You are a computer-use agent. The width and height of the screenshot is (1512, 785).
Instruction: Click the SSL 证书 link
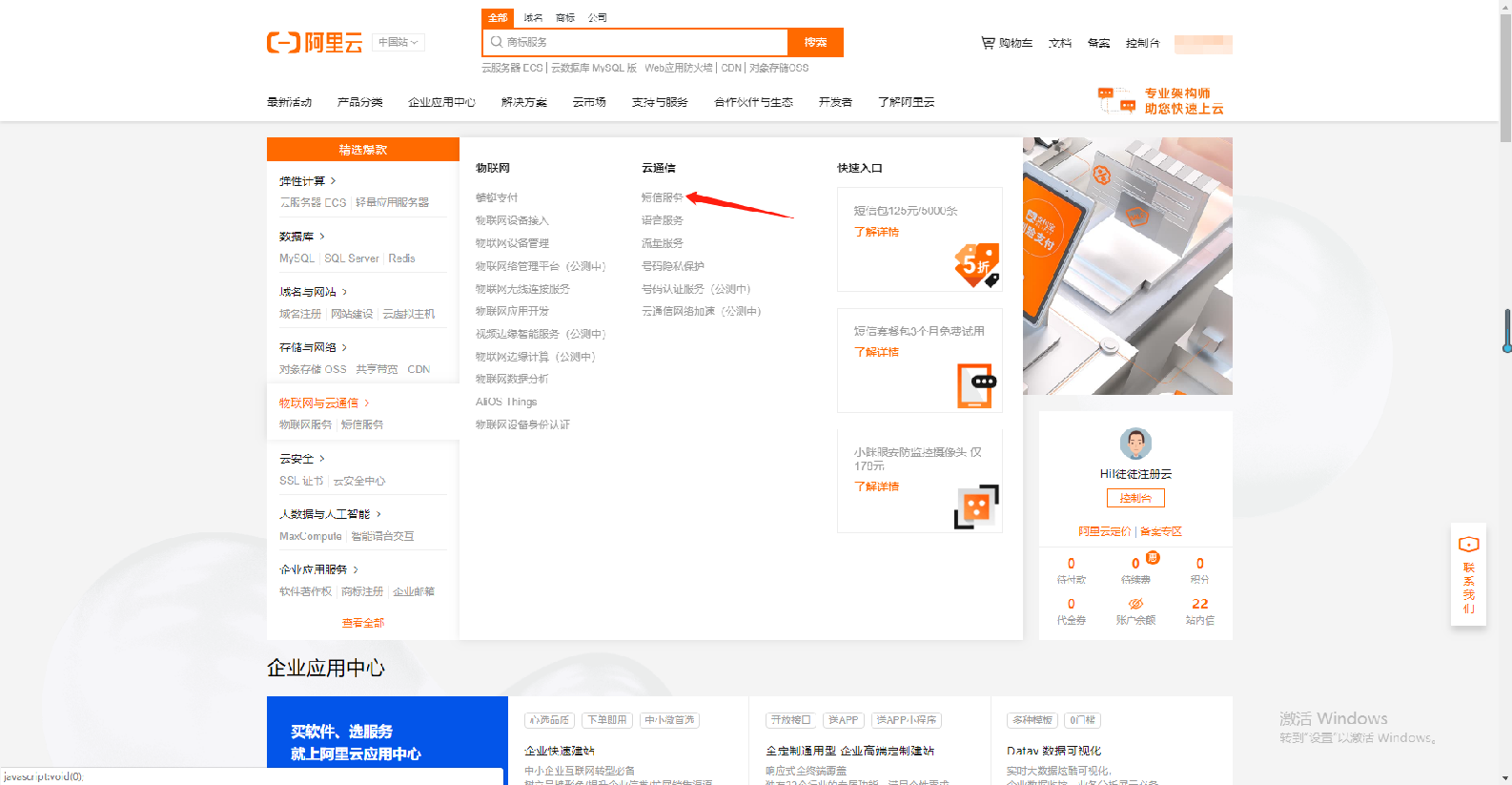pos(301,481)
